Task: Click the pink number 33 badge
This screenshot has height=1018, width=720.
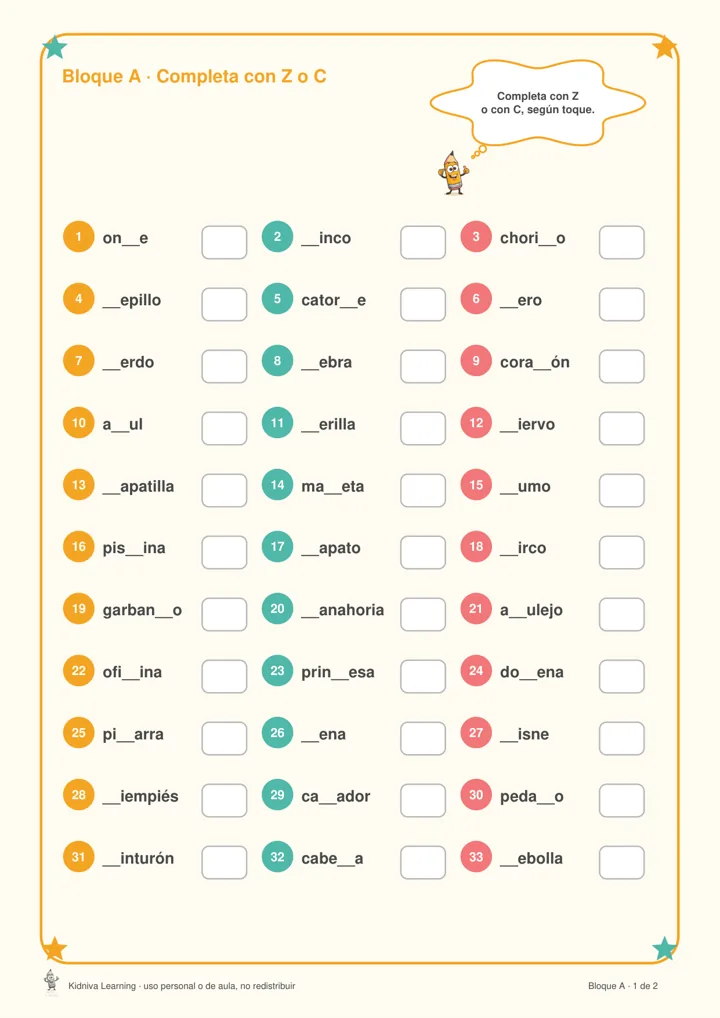Action: coord(476,856)
